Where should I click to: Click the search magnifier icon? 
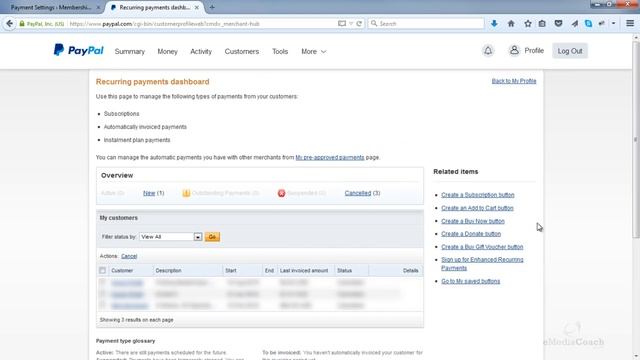coord(374,24)
